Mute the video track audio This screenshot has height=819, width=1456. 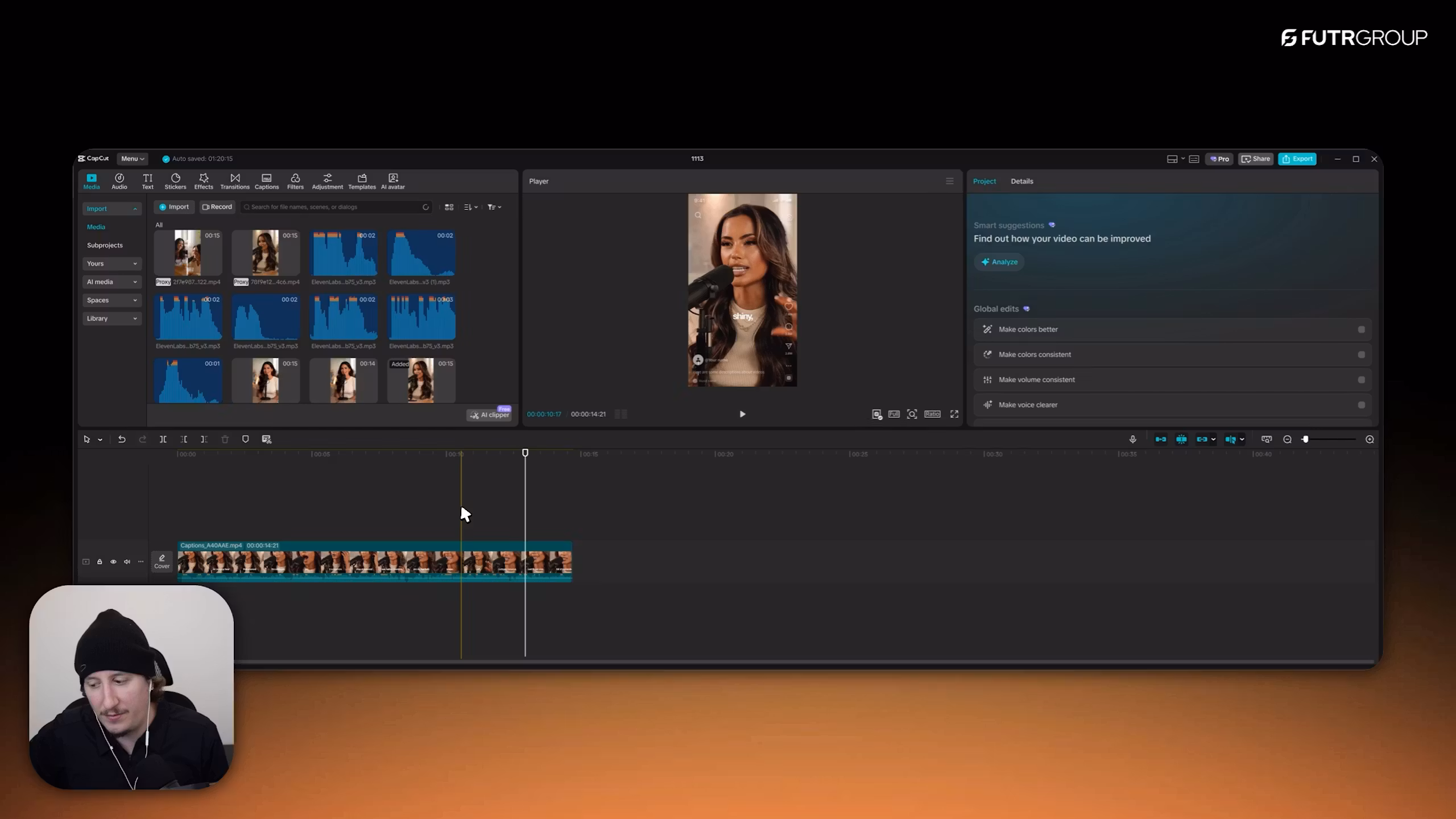click(x=127, y=561)
